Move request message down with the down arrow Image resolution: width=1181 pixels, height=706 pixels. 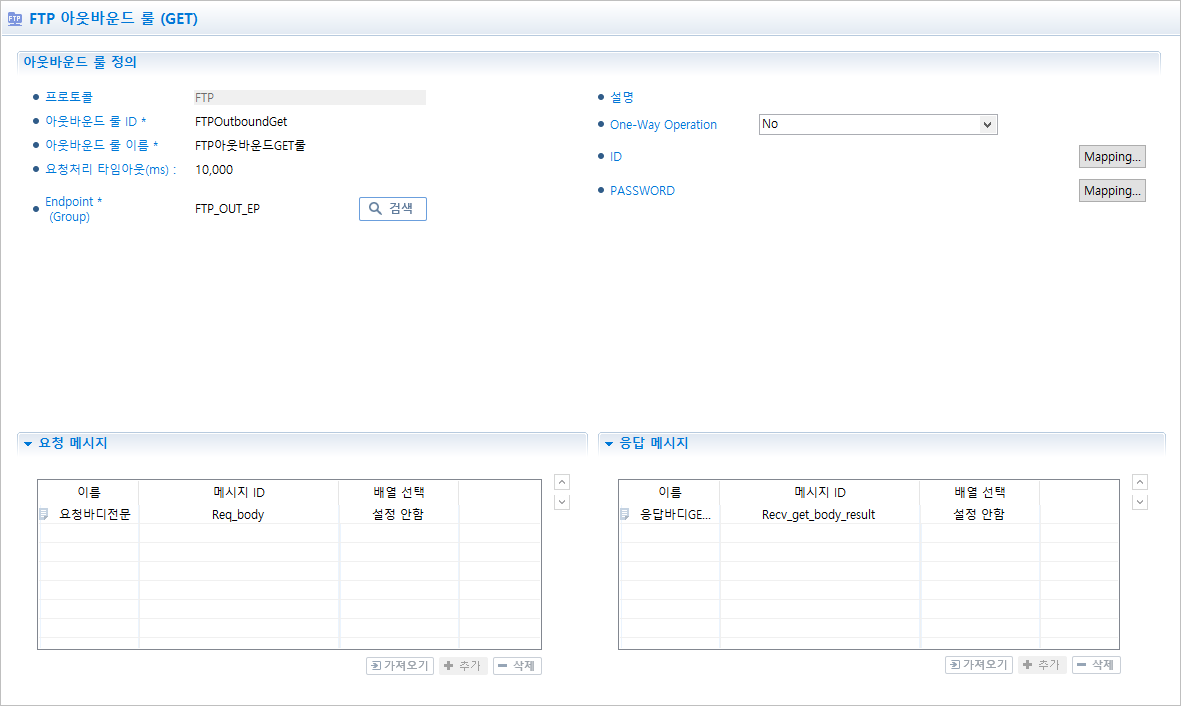coord(562,502)
